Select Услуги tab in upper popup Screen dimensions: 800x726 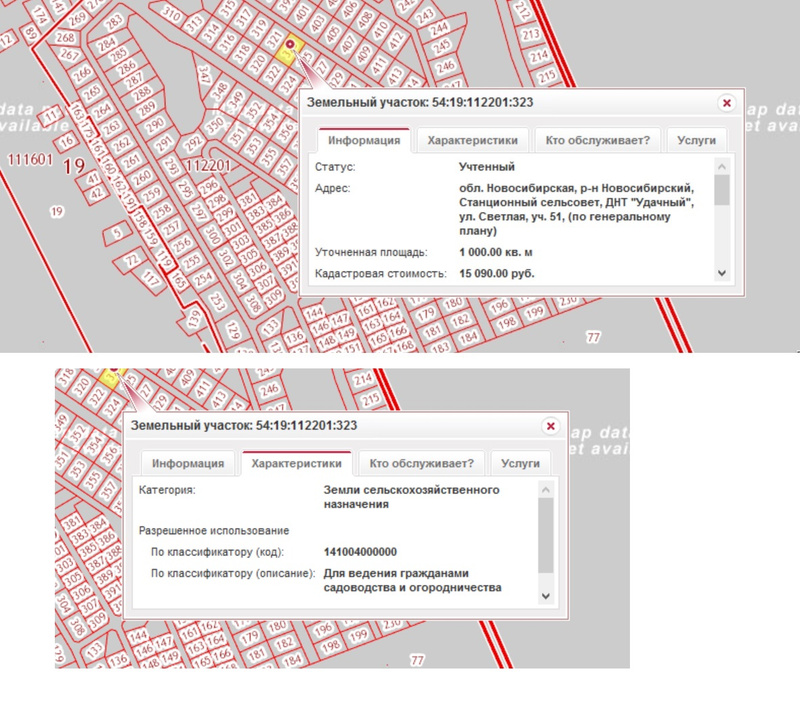(x=696, y=140)
